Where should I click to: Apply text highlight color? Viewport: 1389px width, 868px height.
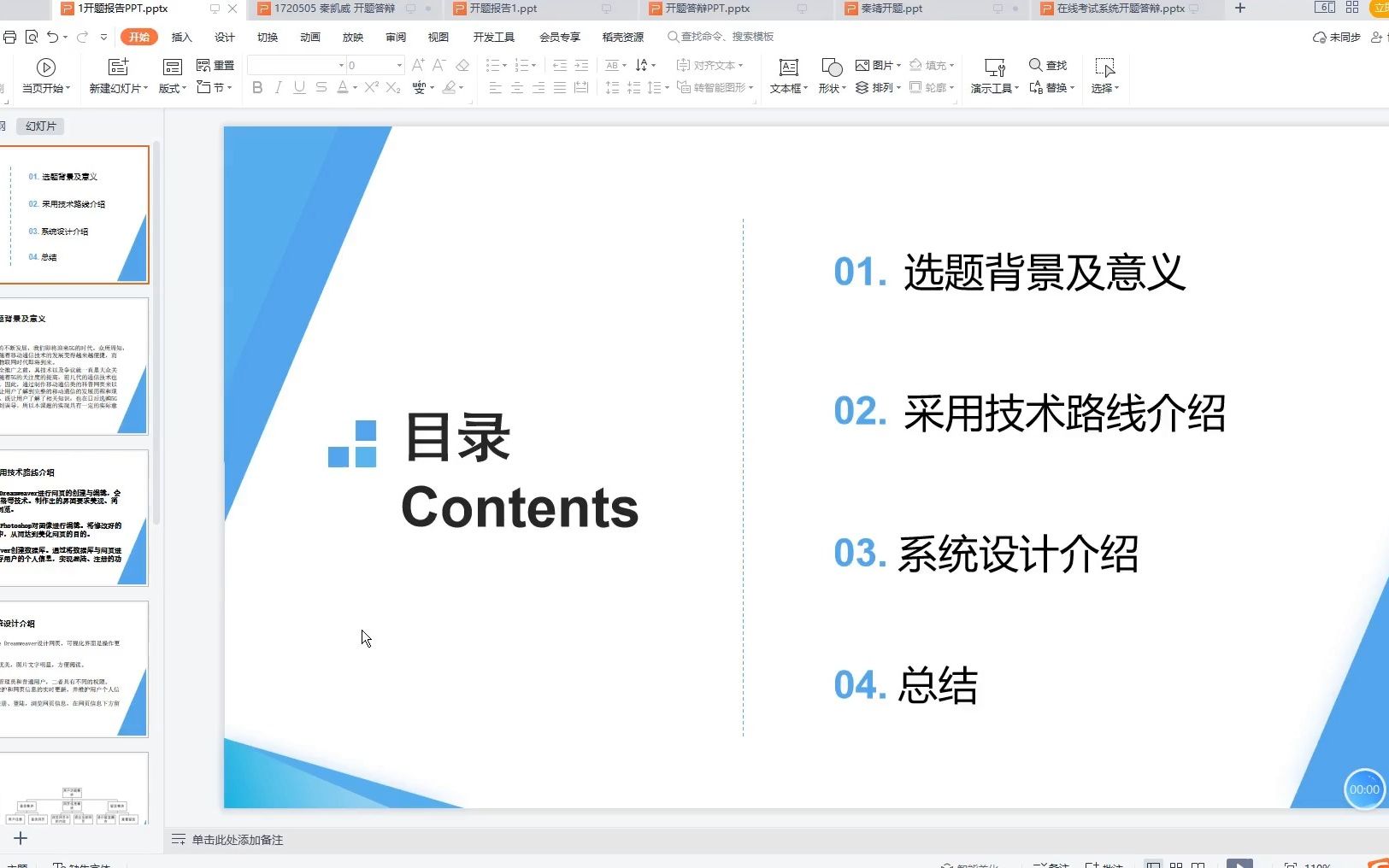tap(449, 87)
